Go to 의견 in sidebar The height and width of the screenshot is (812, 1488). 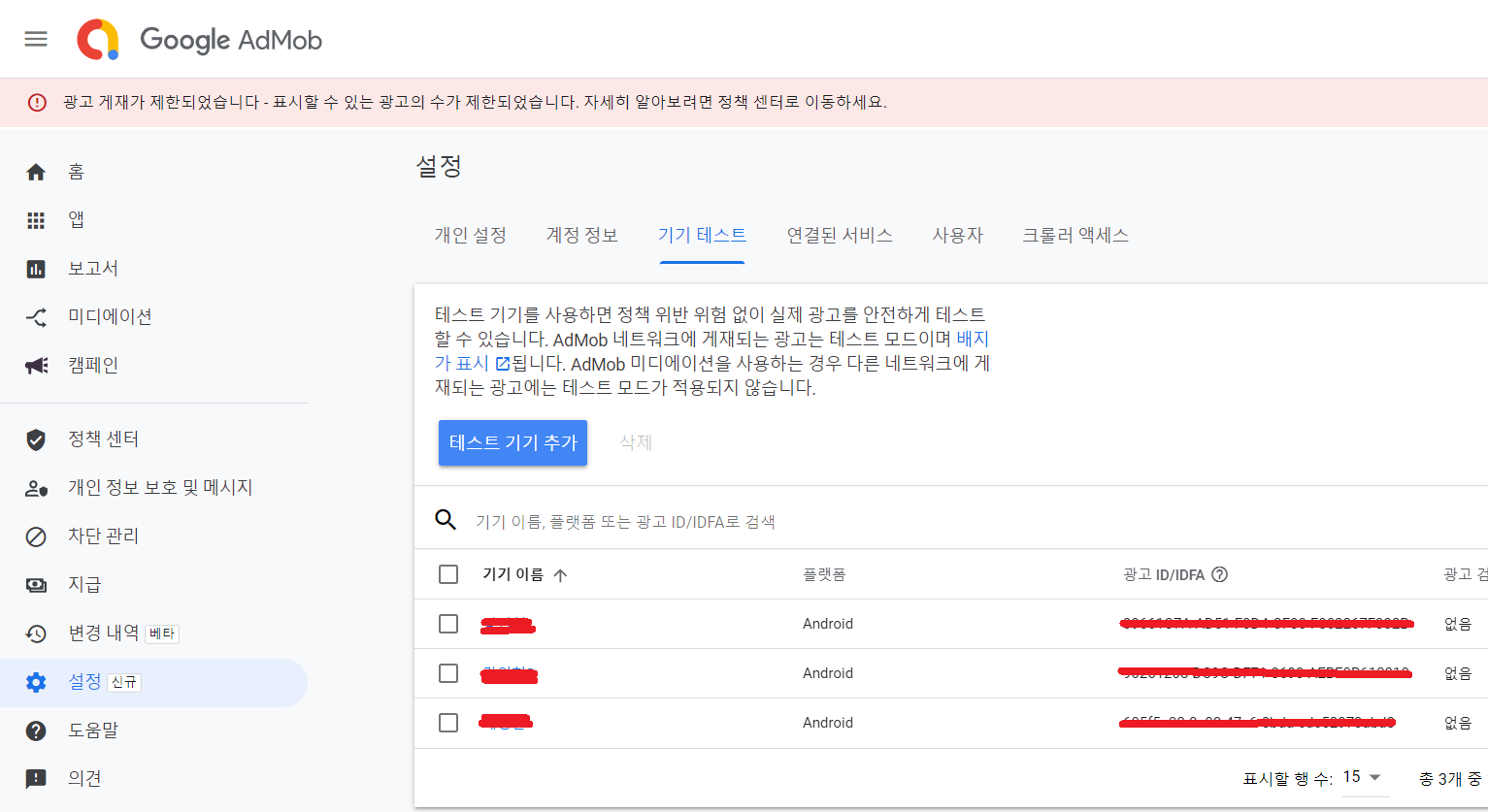pyautogui.click(x=84, y=779)
